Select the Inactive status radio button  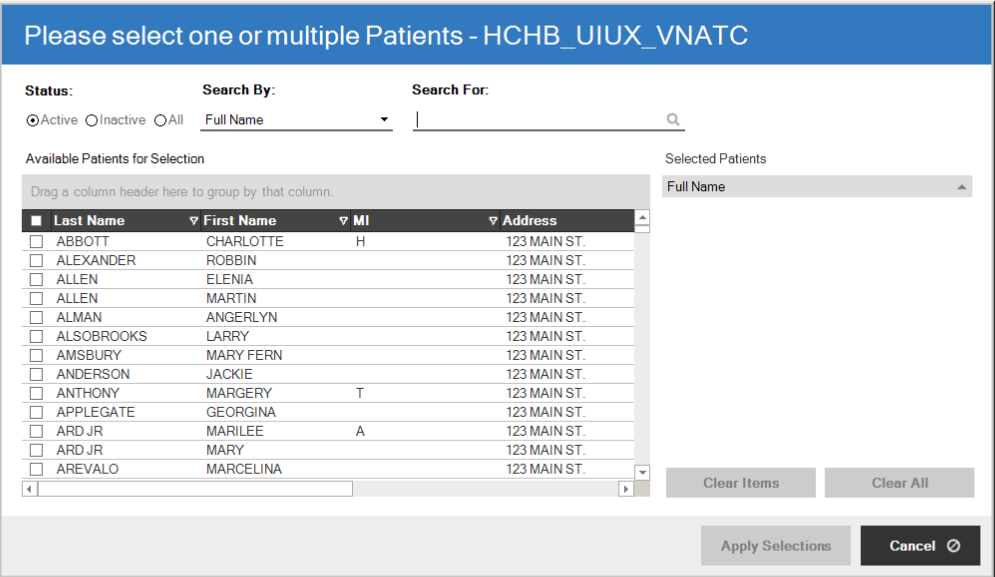tap(90, 120)
